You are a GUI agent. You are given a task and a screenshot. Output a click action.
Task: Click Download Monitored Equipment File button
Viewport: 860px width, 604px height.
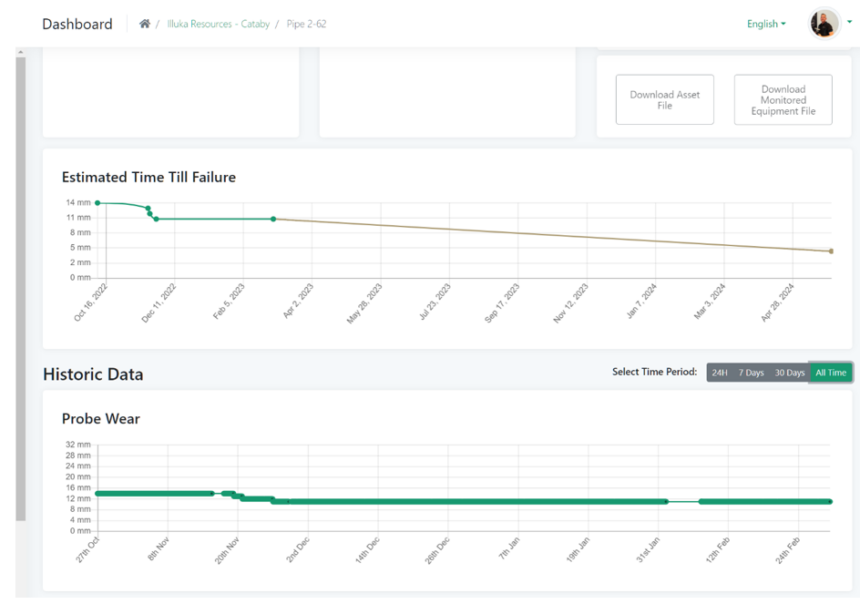pos(782,100)
